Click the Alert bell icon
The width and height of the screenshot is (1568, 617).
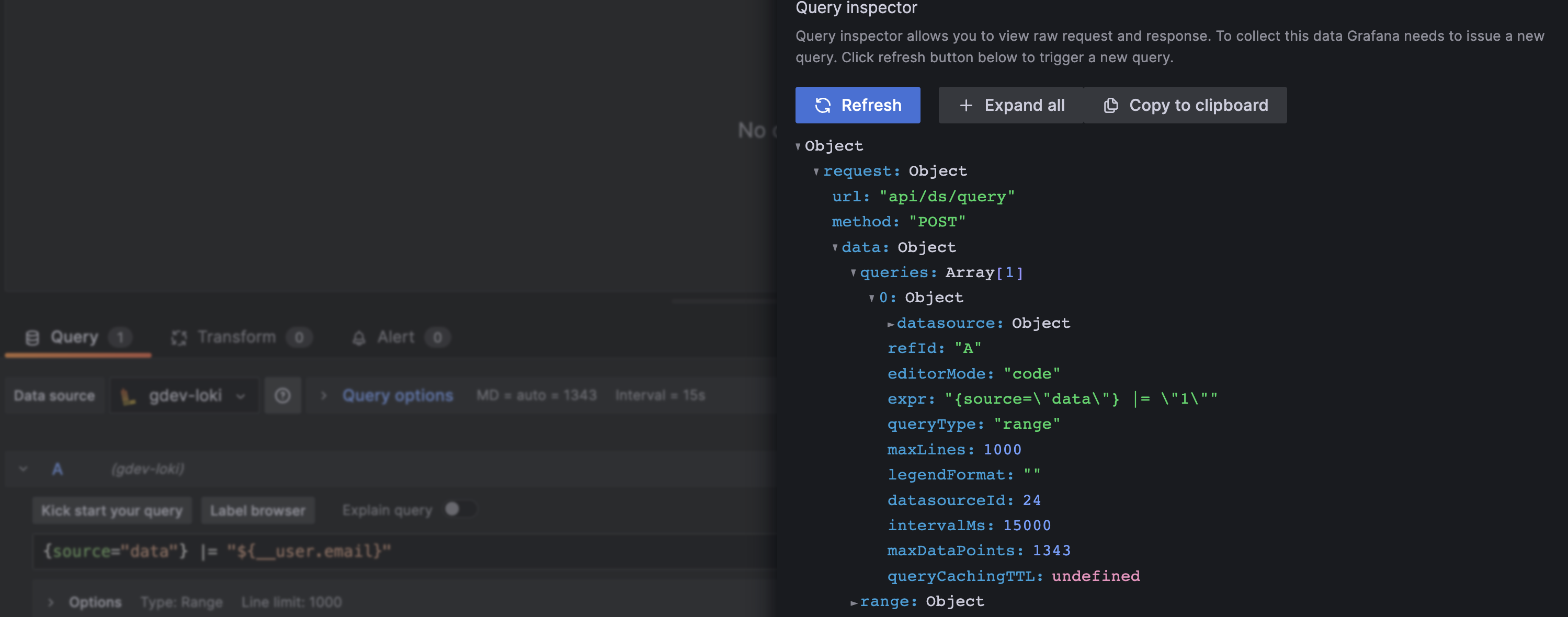pyautogui.click(x=359, y=337)
